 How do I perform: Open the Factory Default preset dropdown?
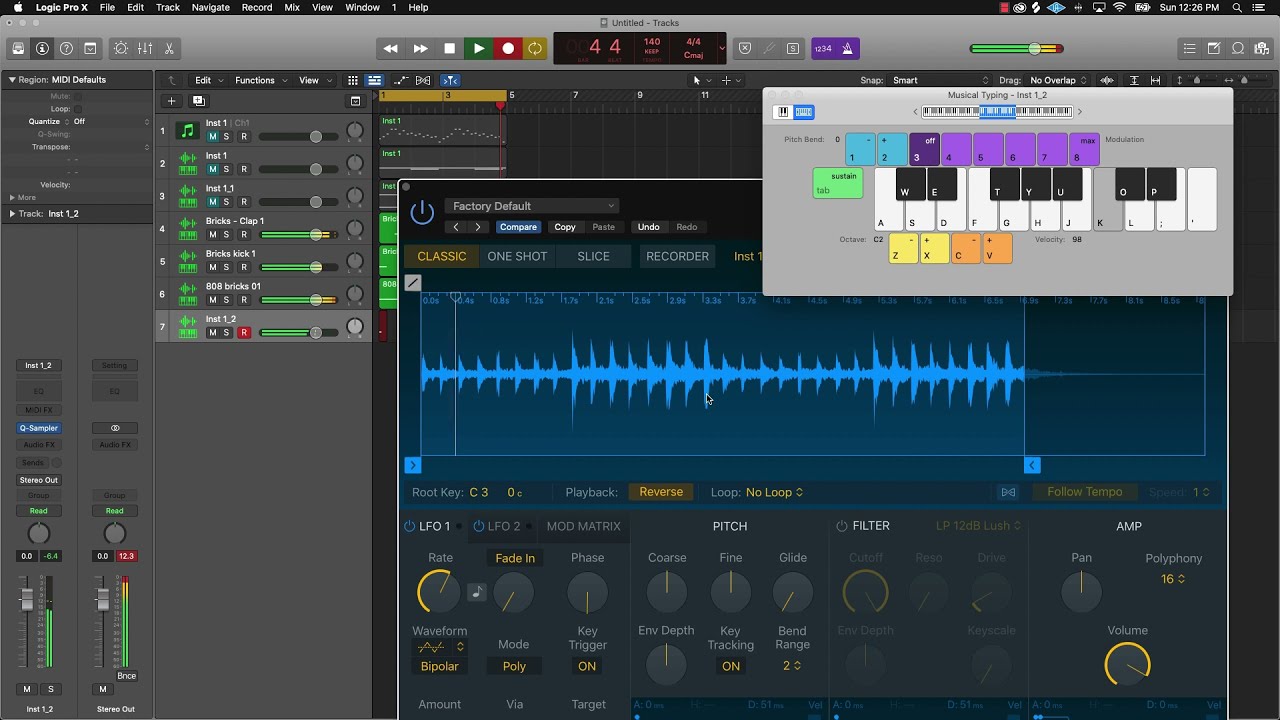pyautogui.click(x=531, y=206)
